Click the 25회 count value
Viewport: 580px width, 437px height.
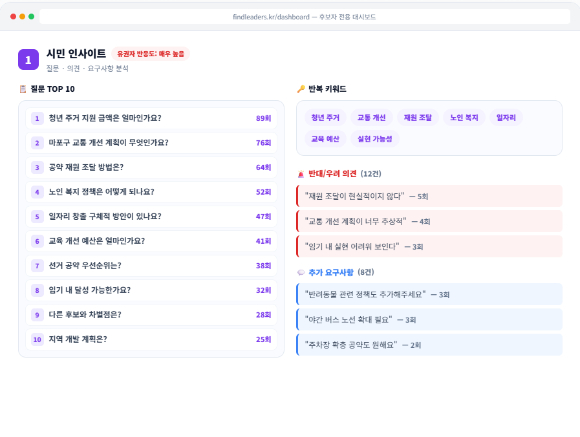[x=263, y=339]
